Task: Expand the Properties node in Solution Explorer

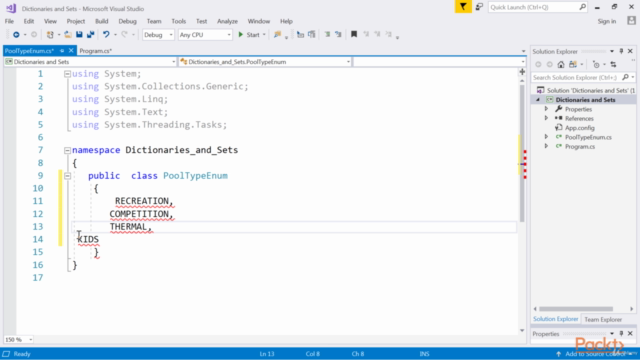Action: click(x=546, y=109)
